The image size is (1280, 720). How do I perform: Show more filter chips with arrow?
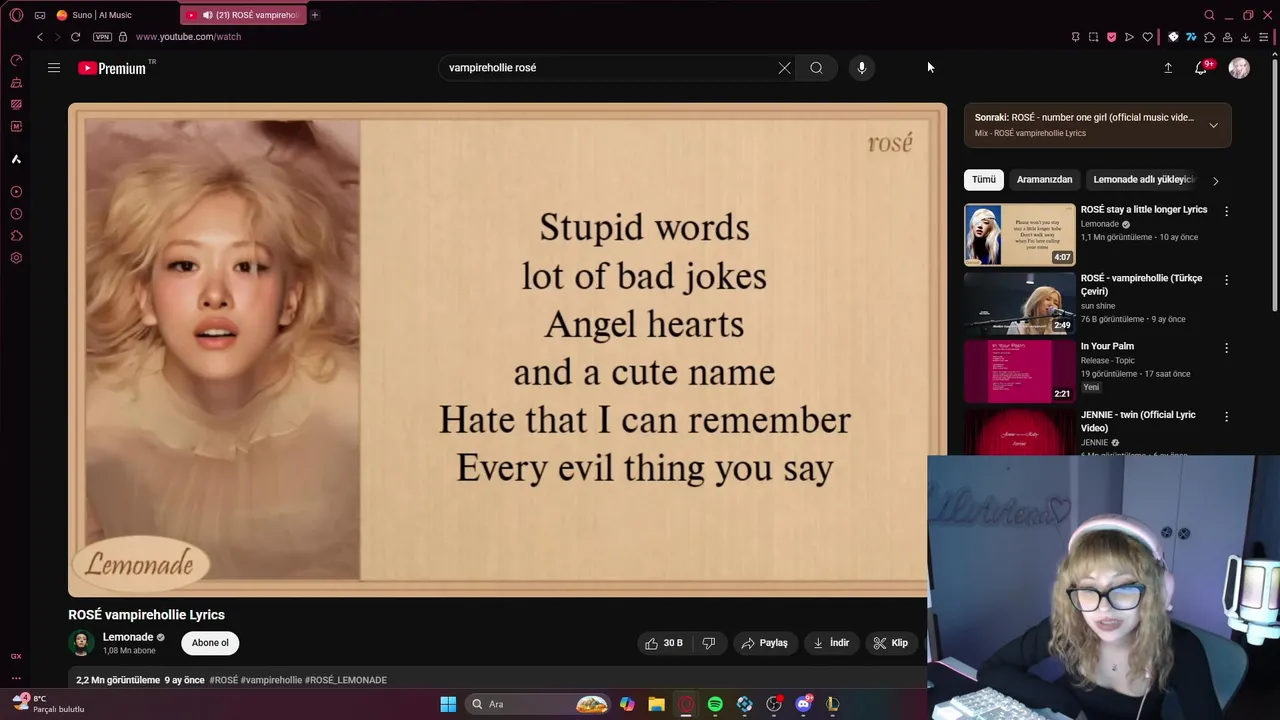[1215, 181]
